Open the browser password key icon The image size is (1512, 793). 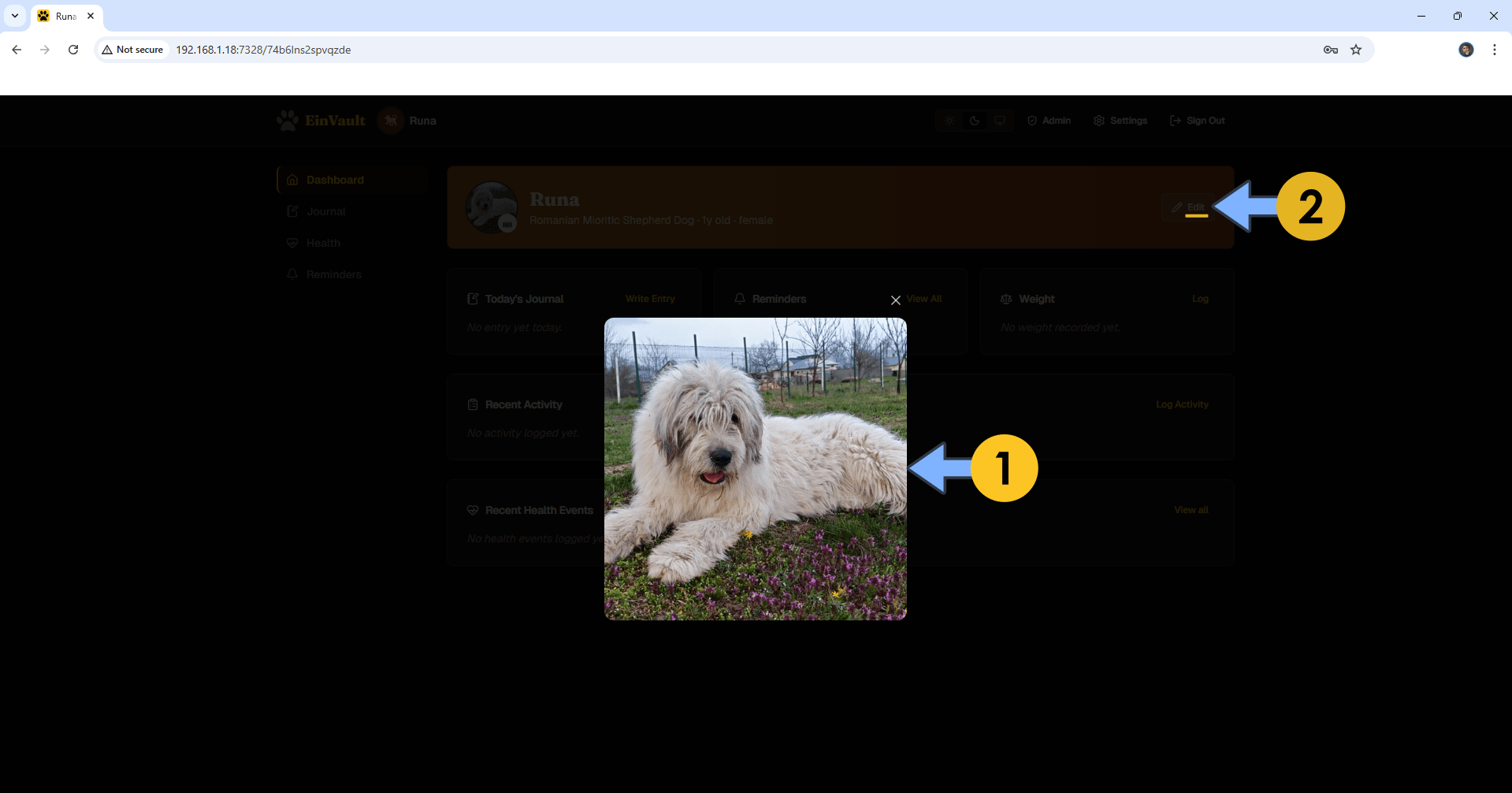point(1331,50)
